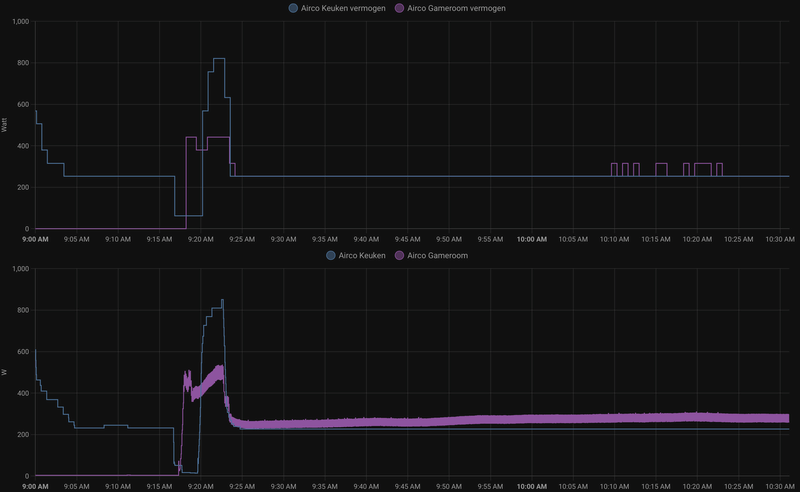Click the 400 tick on the Watt chart
800x492 pixels.
23,146
